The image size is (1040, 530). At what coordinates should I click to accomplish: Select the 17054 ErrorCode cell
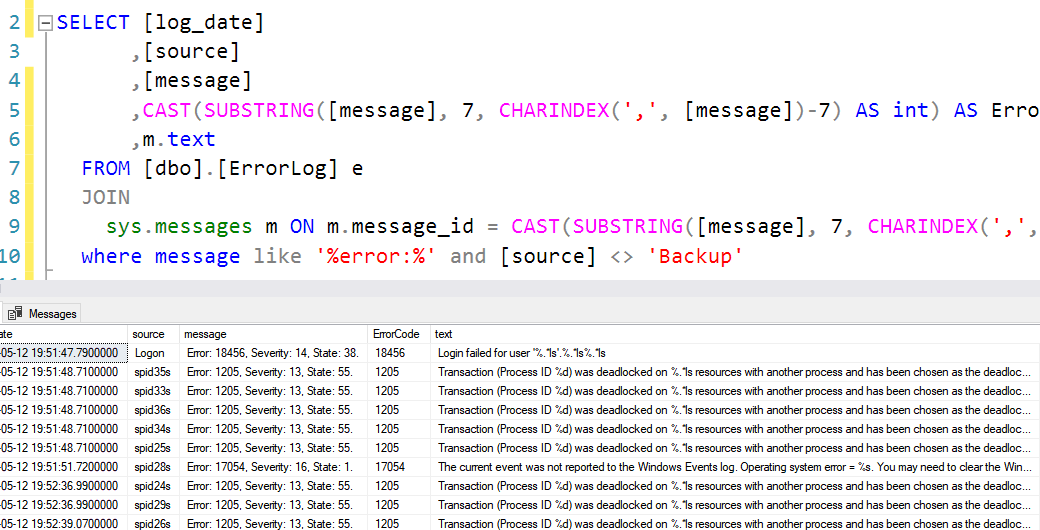pyautogui.click(x=390, y=467)
